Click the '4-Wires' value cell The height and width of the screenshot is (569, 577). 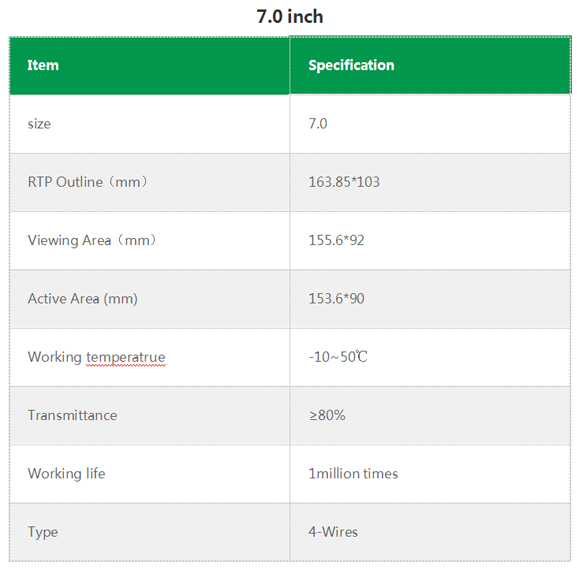(430, 532)
